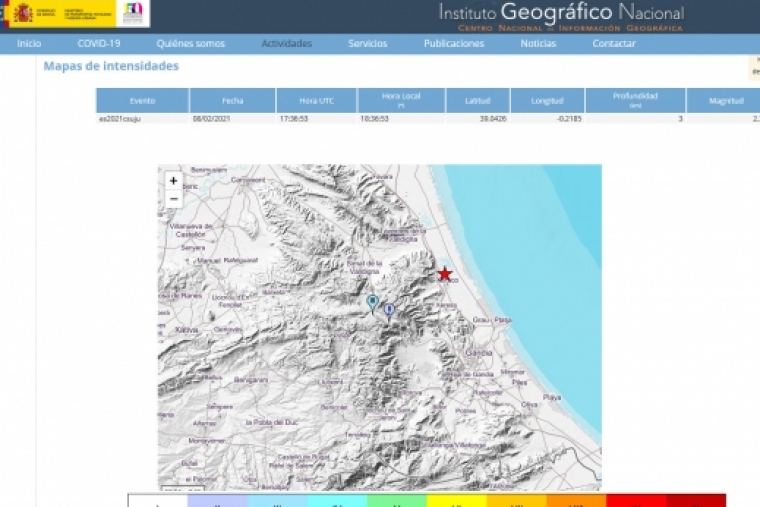Open the COVID-19 menu item
Screen dimensions: 760x507
tap(99, 44)
